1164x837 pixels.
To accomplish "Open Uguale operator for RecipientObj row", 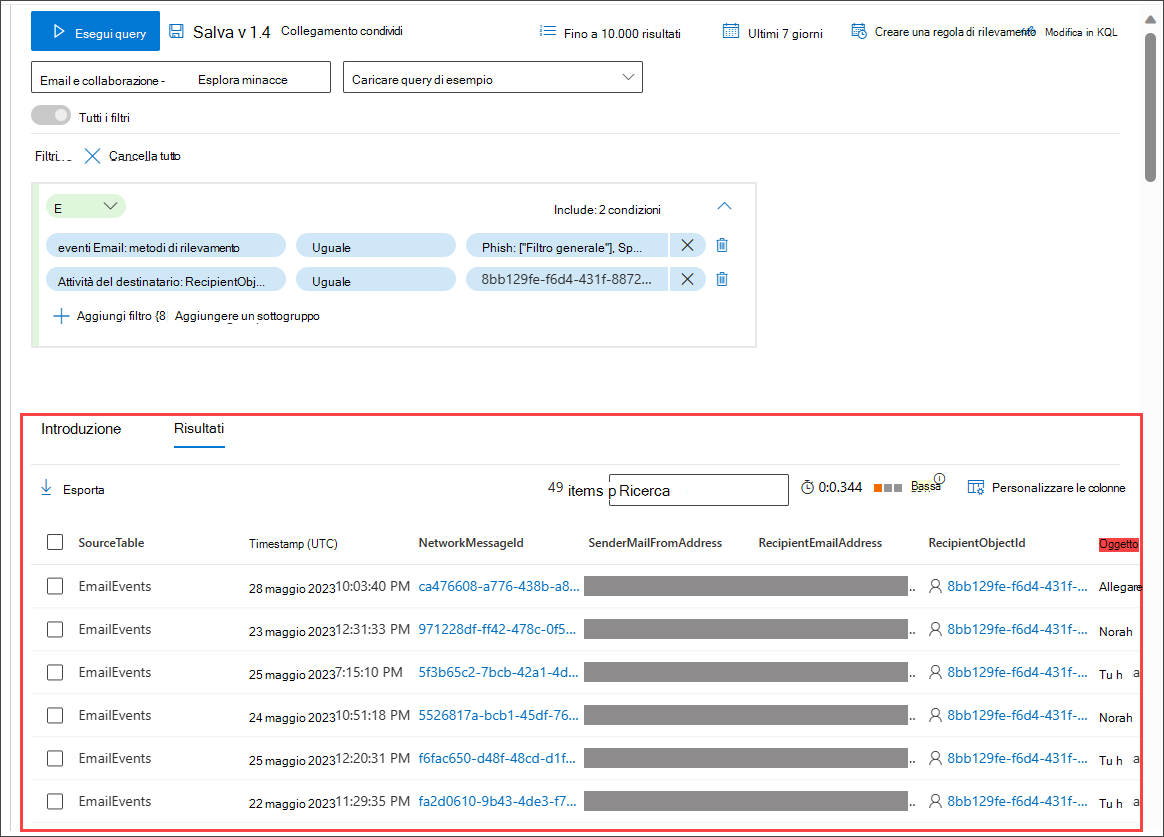I will click(376, 280).
